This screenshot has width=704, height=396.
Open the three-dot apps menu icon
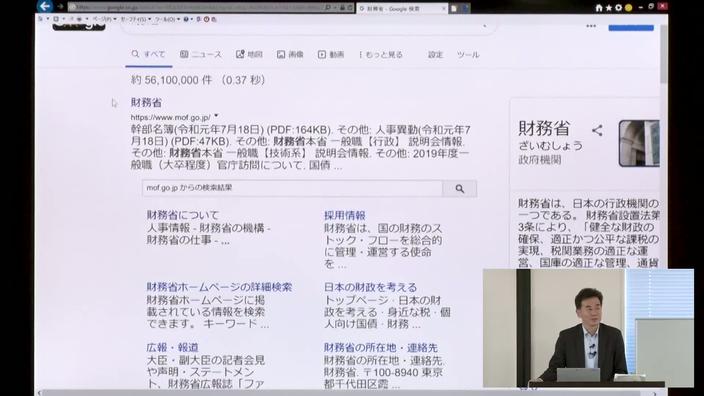[591, 26]
